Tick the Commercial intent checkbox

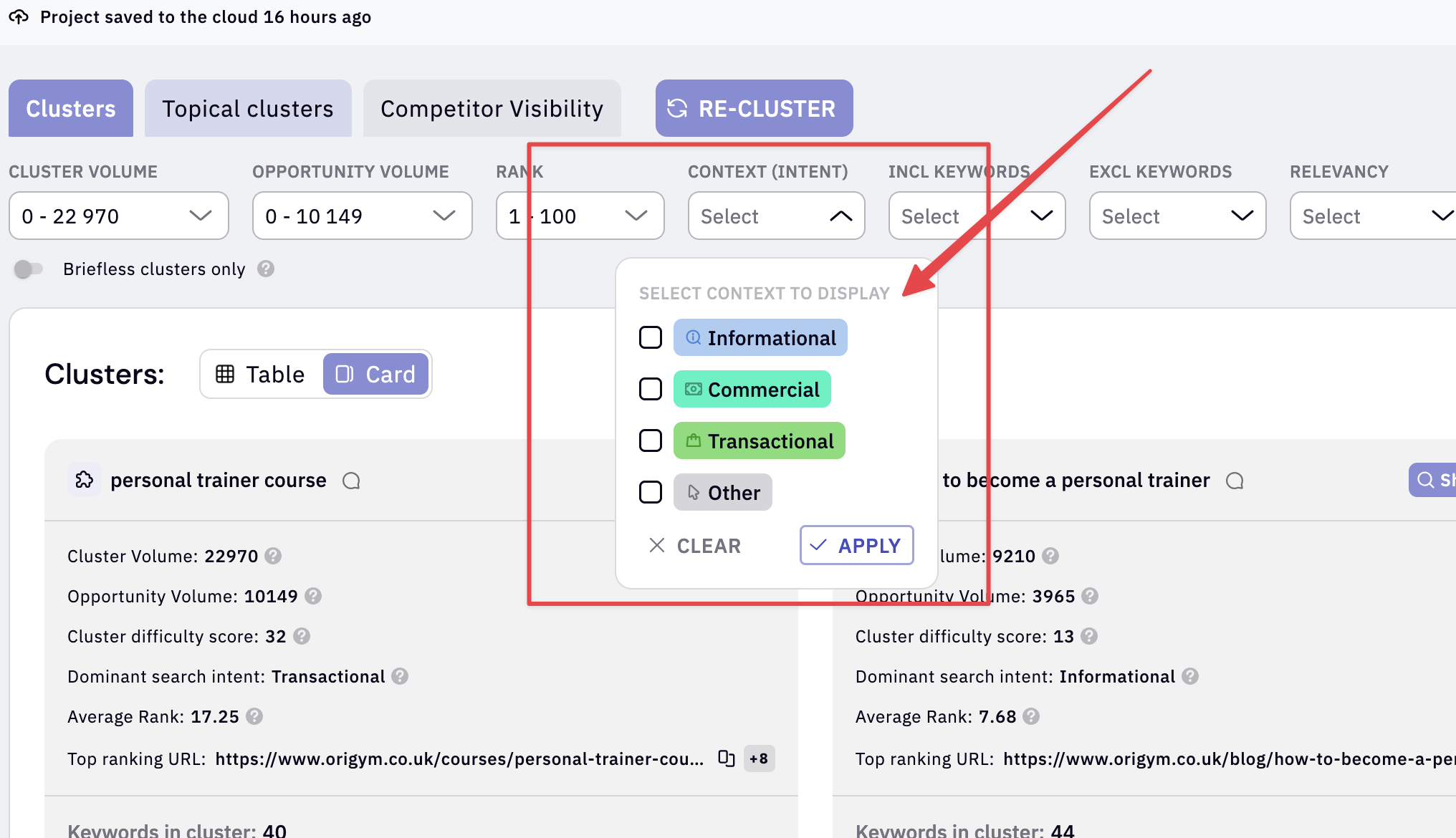[651, 389]
